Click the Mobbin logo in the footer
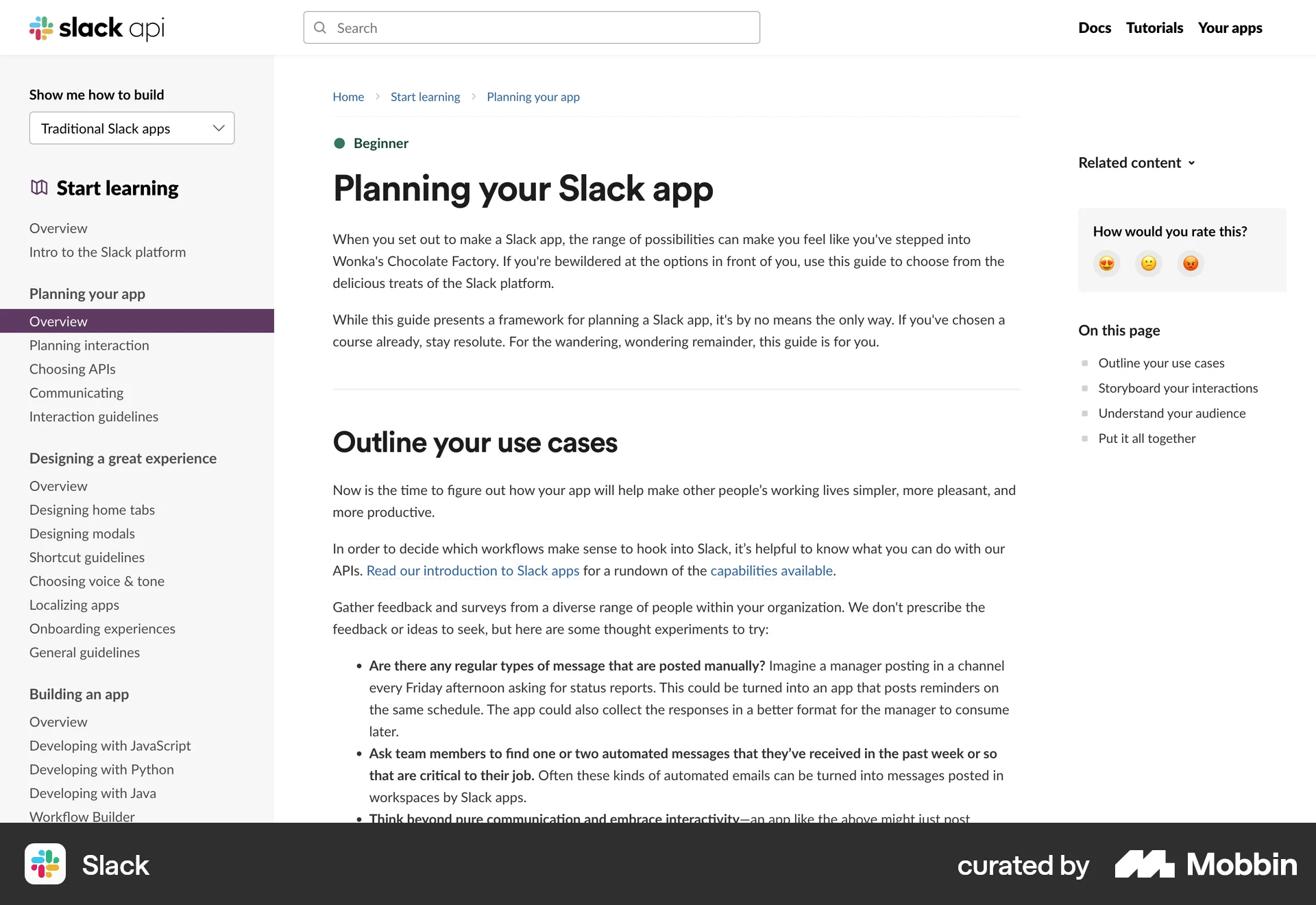 click(1204, 865)
